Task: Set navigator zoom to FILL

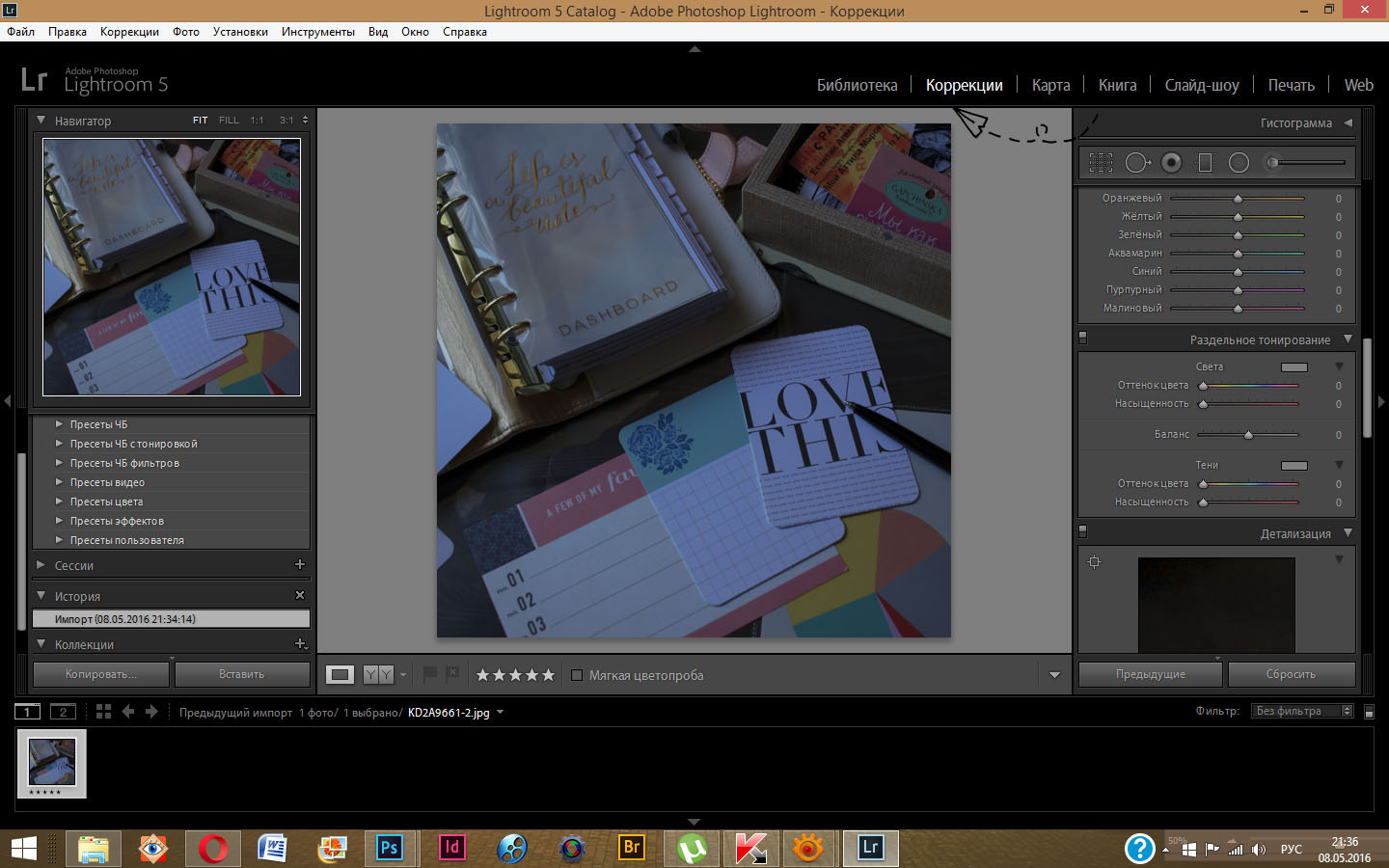Action: click(x=229, y=121)
